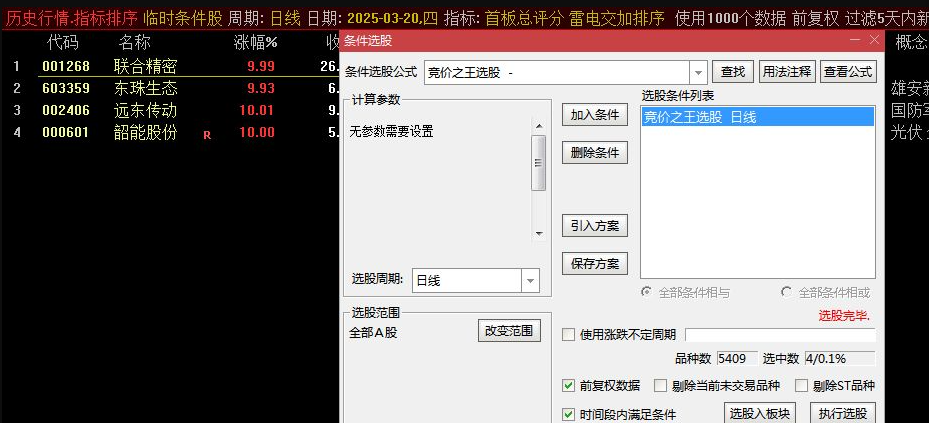Click 全部A股 range label

point(373,332)
